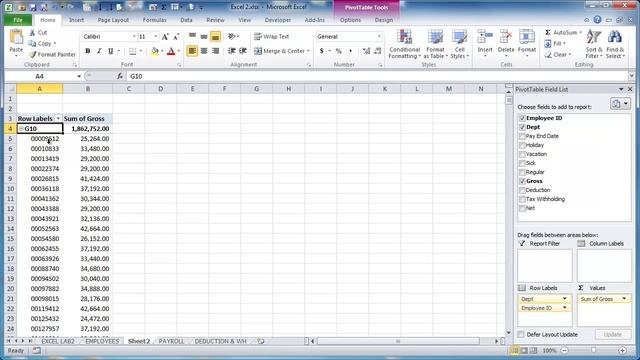Check the Holiday field
Viewport: 640px width, 360px height.
[522, 145]
